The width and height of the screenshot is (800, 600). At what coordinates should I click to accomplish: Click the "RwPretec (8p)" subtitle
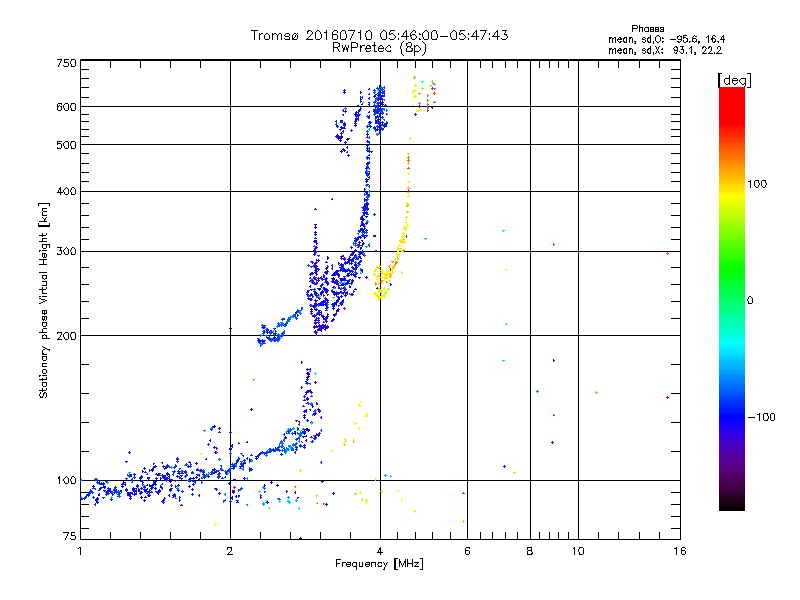pos(379,48)
